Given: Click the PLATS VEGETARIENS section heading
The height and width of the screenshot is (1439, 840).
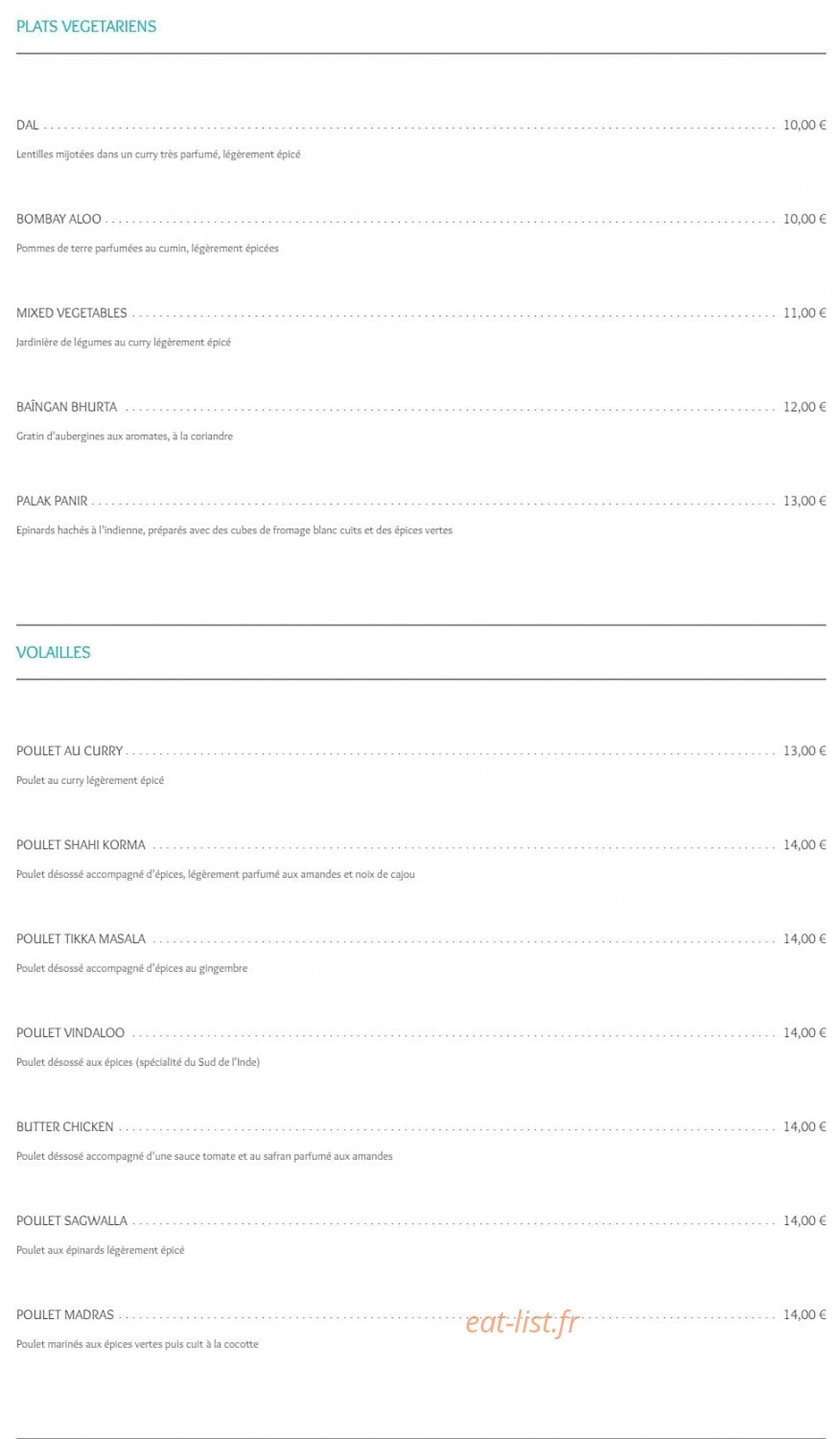Looking at the screenshot, I should pos(86,27).
